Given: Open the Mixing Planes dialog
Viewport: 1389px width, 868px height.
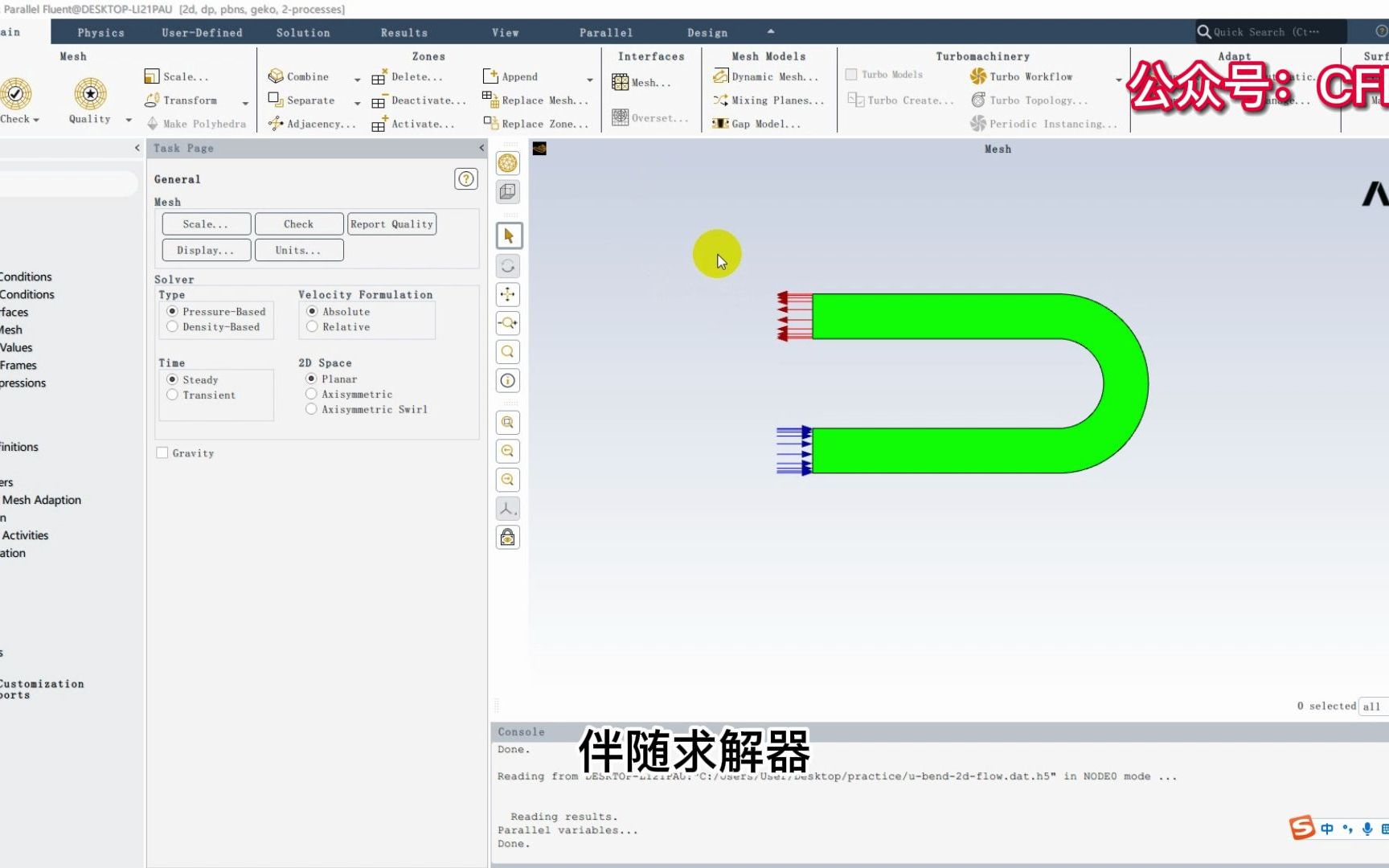Looking at the screenshot, I should 769,100.
